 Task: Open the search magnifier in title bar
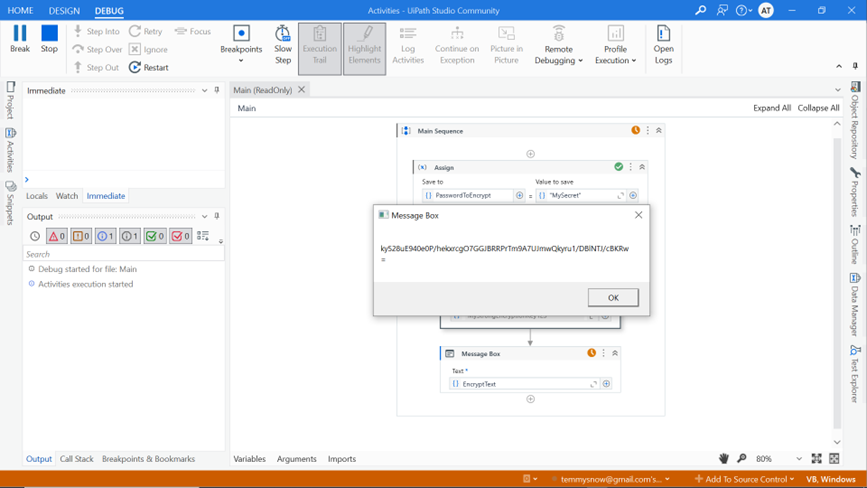(x=701, y=10)
